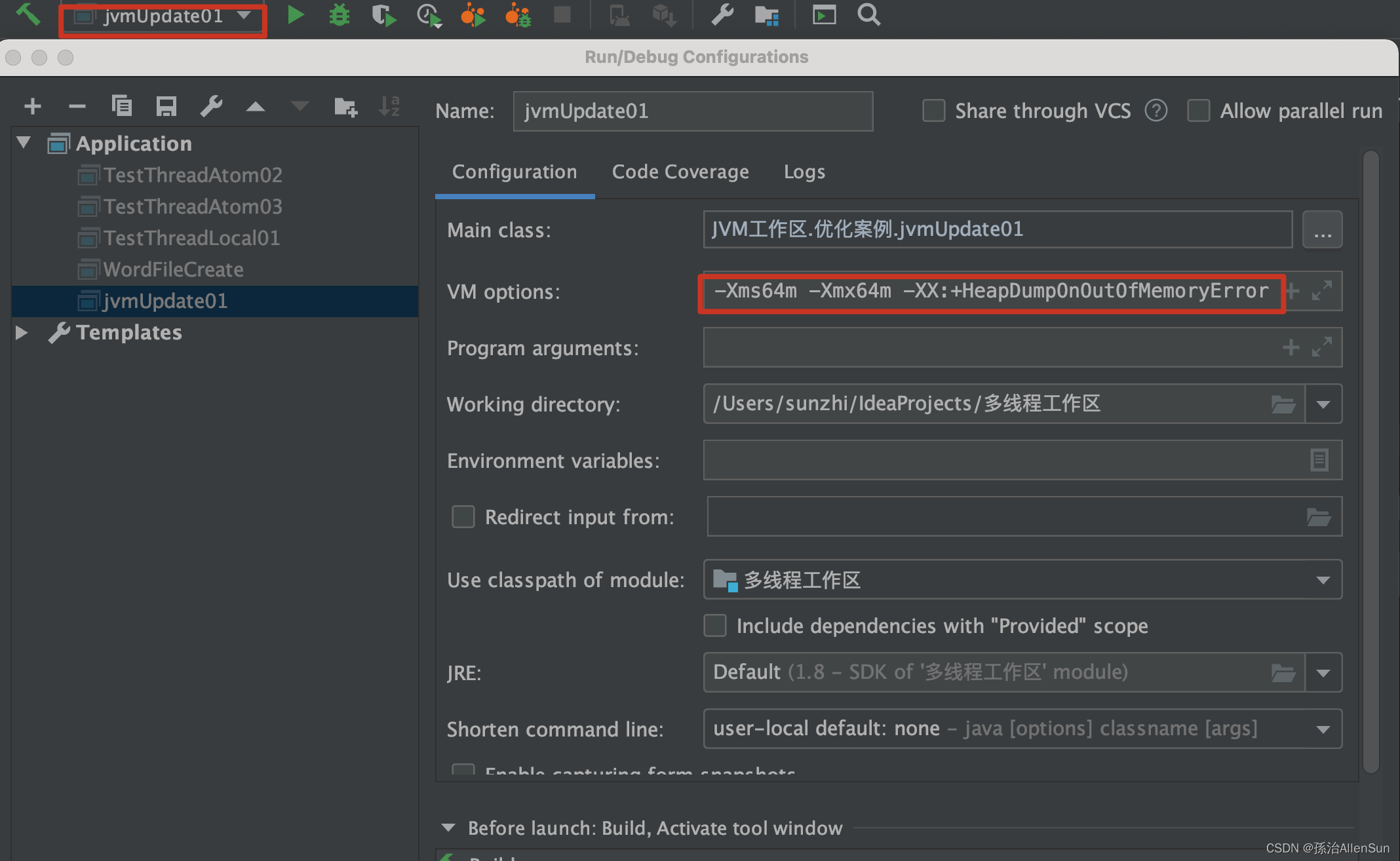The width and height of the screenshot is (1400, 861).
Task: Open the JRE selection dropdown
Action: pos(1324,672)
